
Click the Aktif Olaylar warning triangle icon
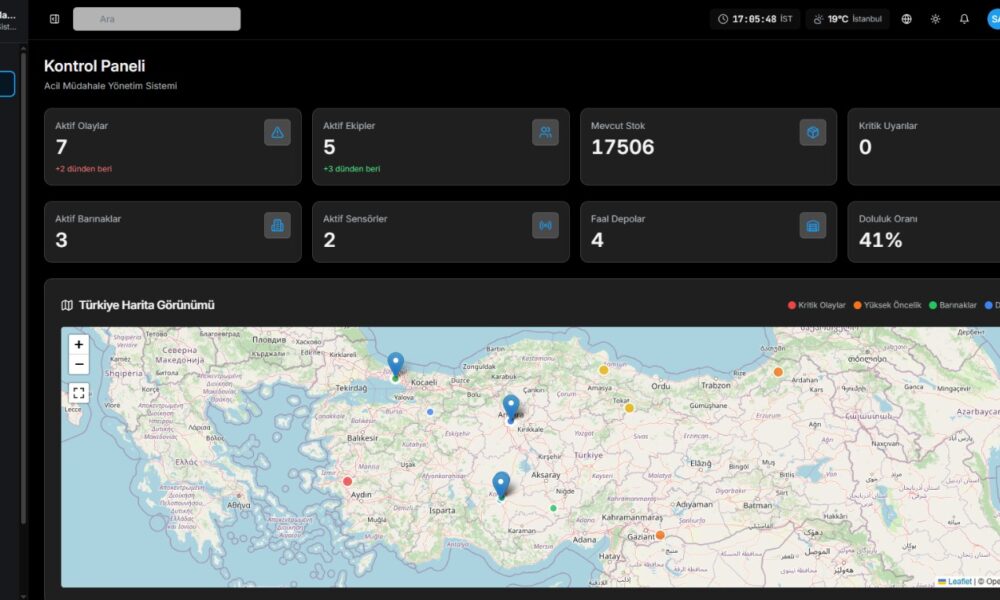277,132
